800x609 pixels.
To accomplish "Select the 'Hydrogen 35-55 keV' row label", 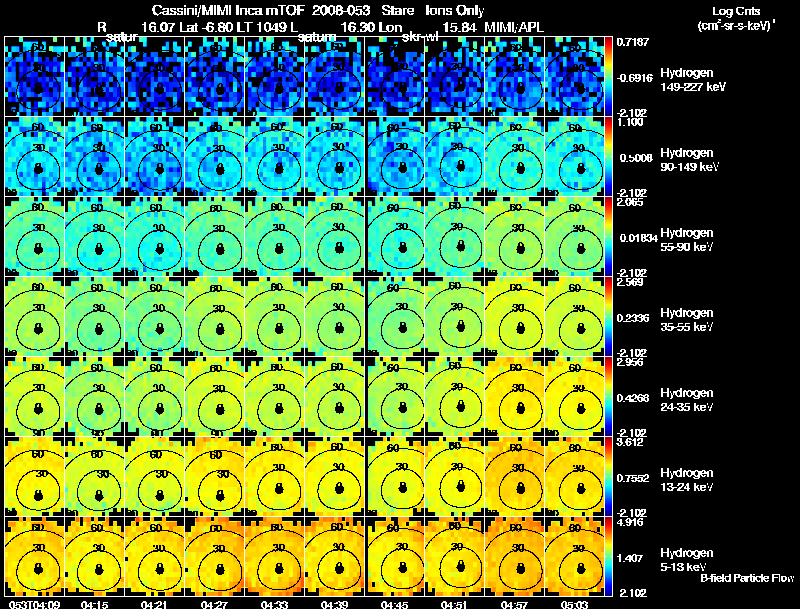I will (x=687, y=320).
